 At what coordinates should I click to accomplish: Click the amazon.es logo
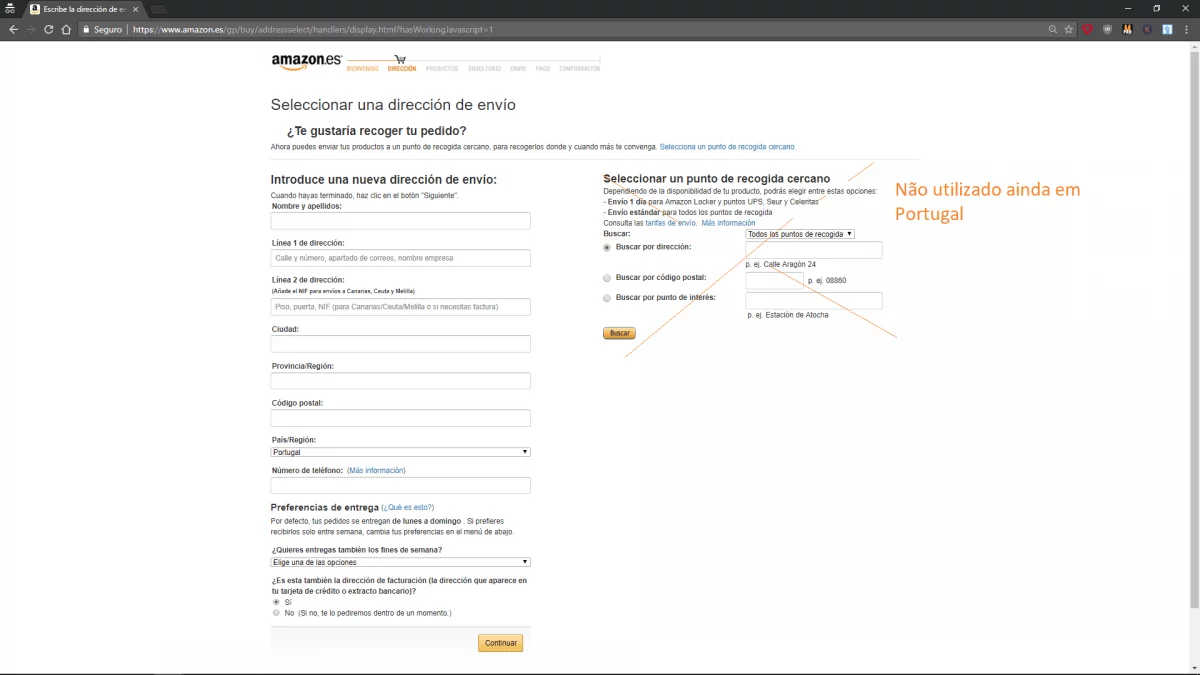click(306, 60)
